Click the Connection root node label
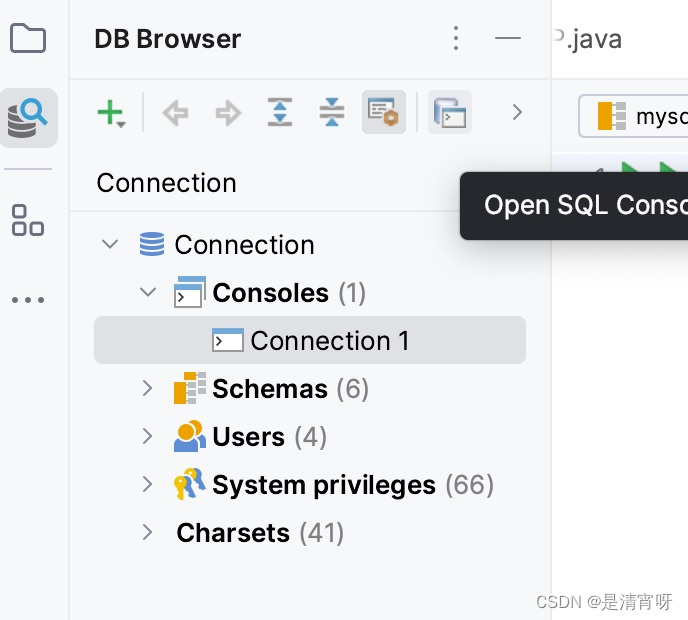Viewport: 688px width, 620px height. point(244,244)
